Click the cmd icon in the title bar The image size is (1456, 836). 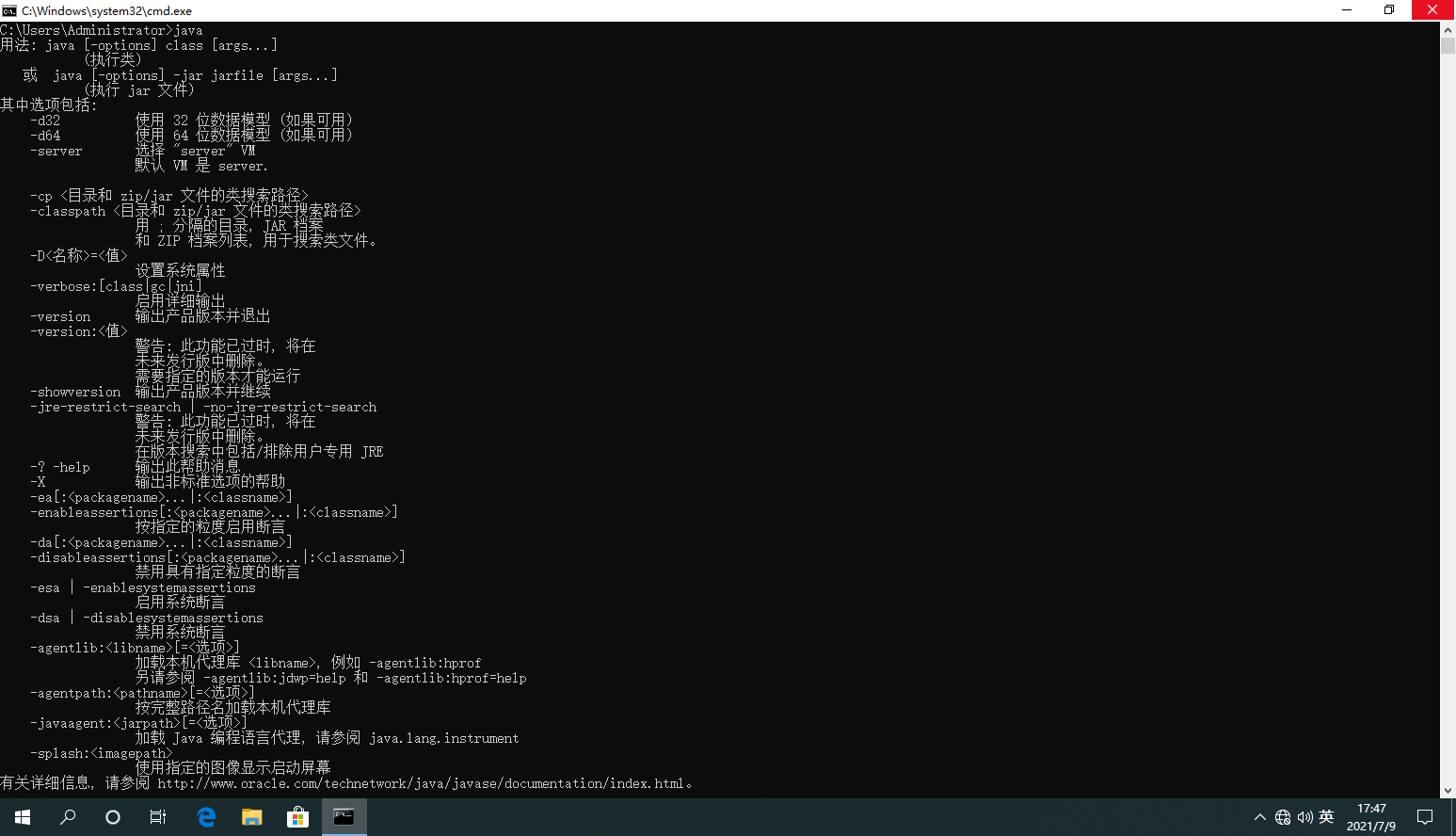coord(9,10)
